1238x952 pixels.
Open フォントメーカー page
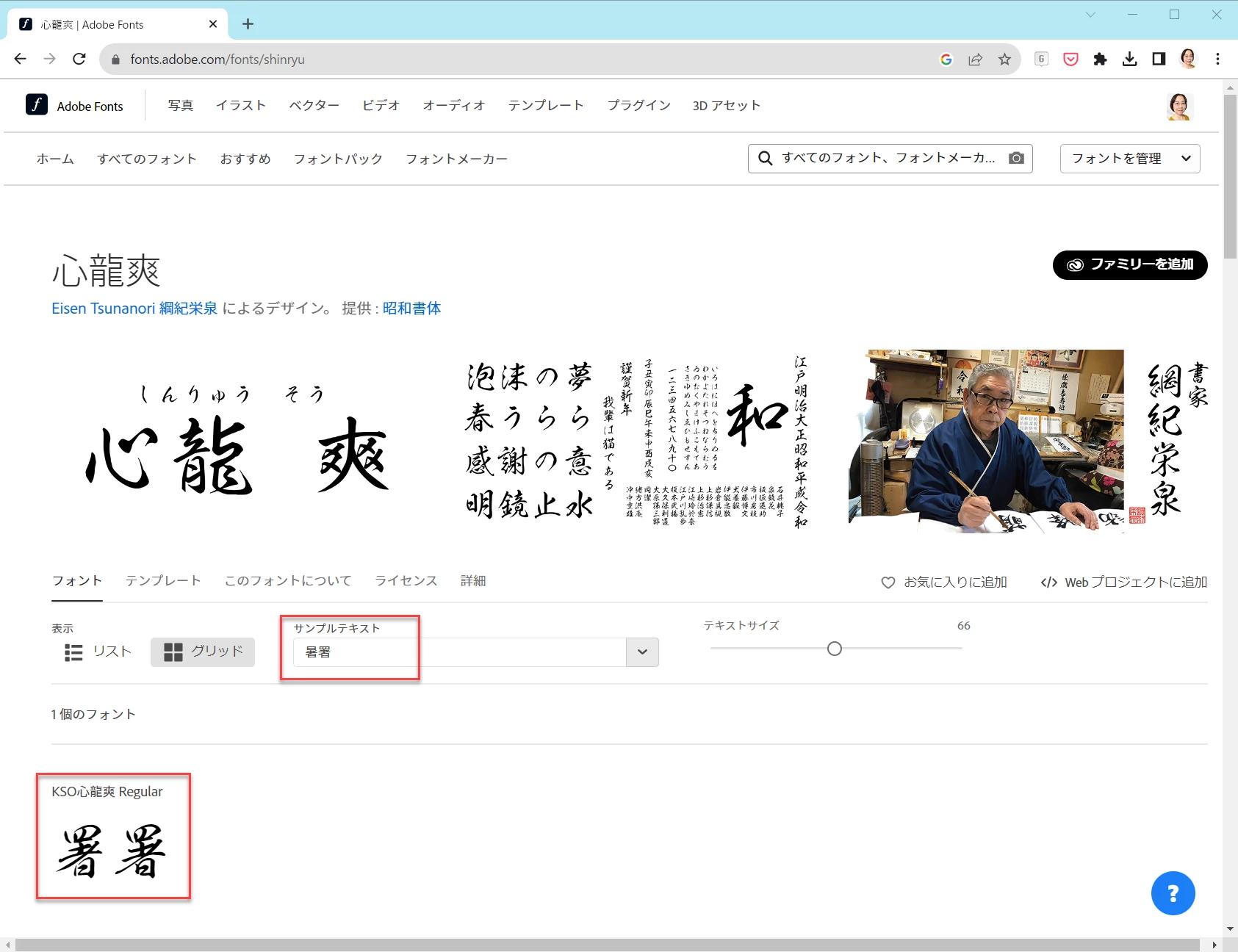pyautogui.click(x=456, y=159)
